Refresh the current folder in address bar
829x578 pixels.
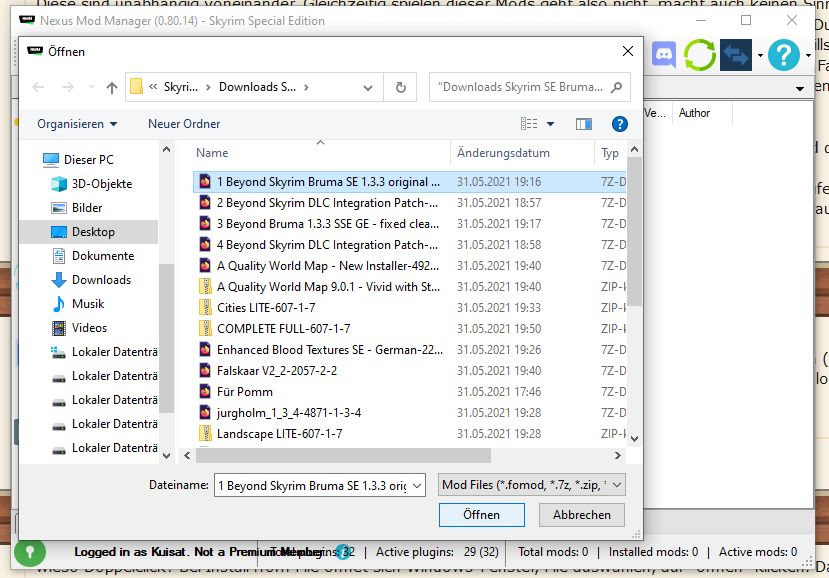point(400,87)
